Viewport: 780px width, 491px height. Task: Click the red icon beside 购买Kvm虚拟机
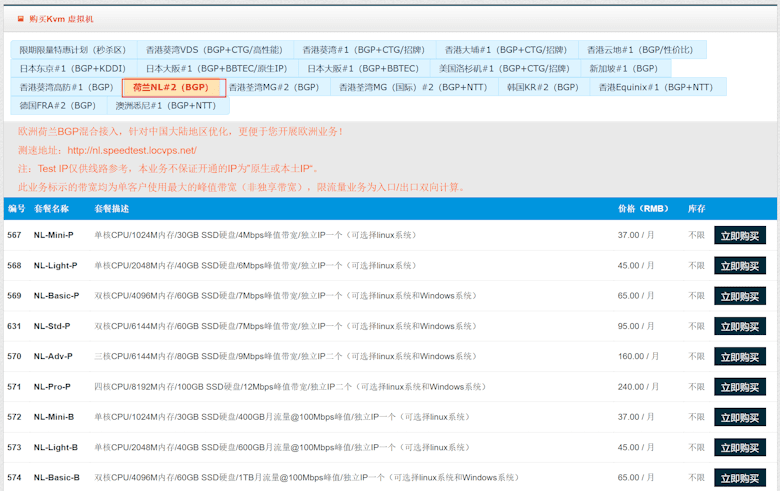(20, 19)
